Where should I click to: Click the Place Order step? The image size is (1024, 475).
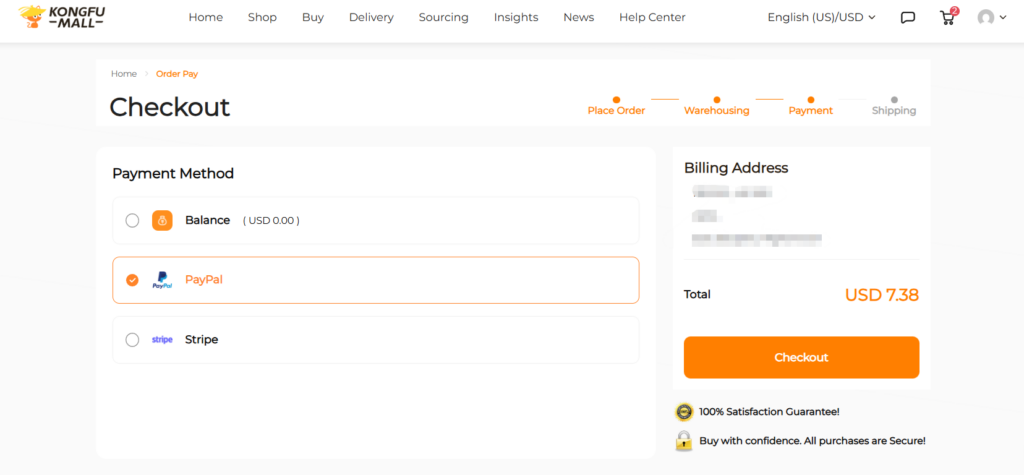click(616, 106)
